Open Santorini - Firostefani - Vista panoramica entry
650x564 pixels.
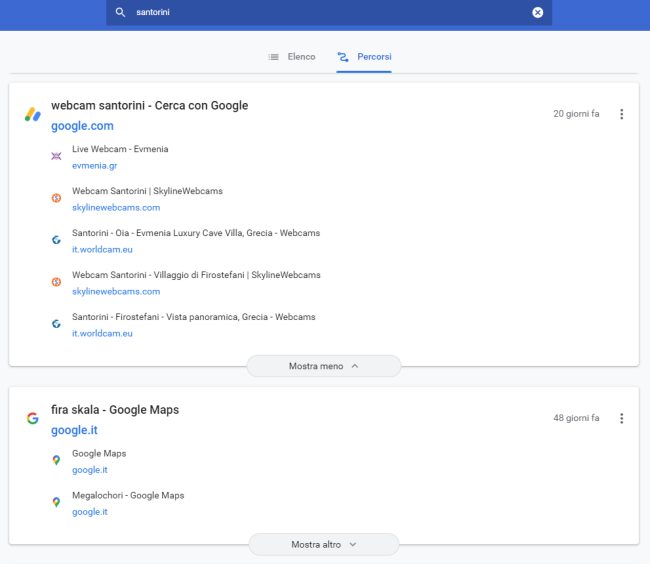(194, 317)
